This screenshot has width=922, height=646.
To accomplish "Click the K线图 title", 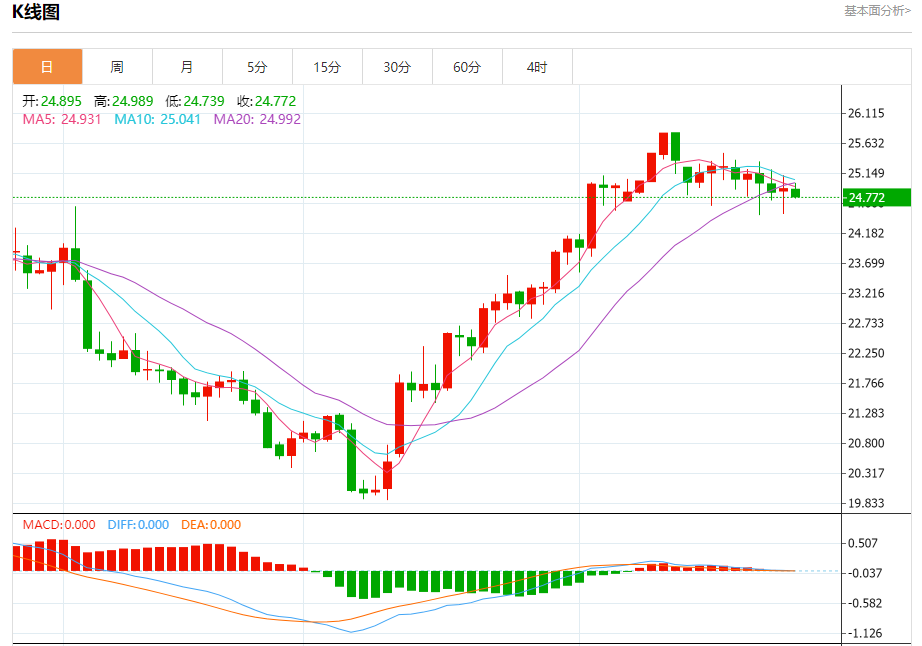I will [36, 12].
